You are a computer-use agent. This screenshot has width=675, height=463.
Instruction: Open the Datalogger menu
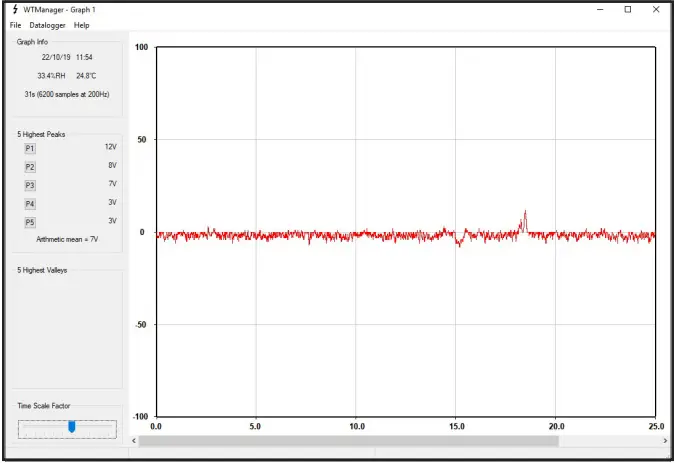pos(47,25)
